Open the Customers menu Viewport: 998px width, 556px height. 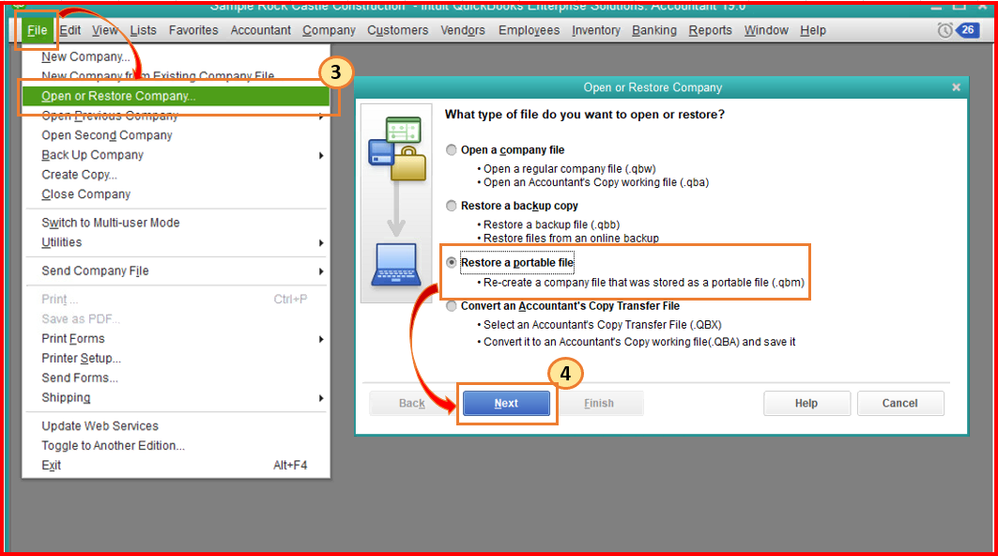398,31
